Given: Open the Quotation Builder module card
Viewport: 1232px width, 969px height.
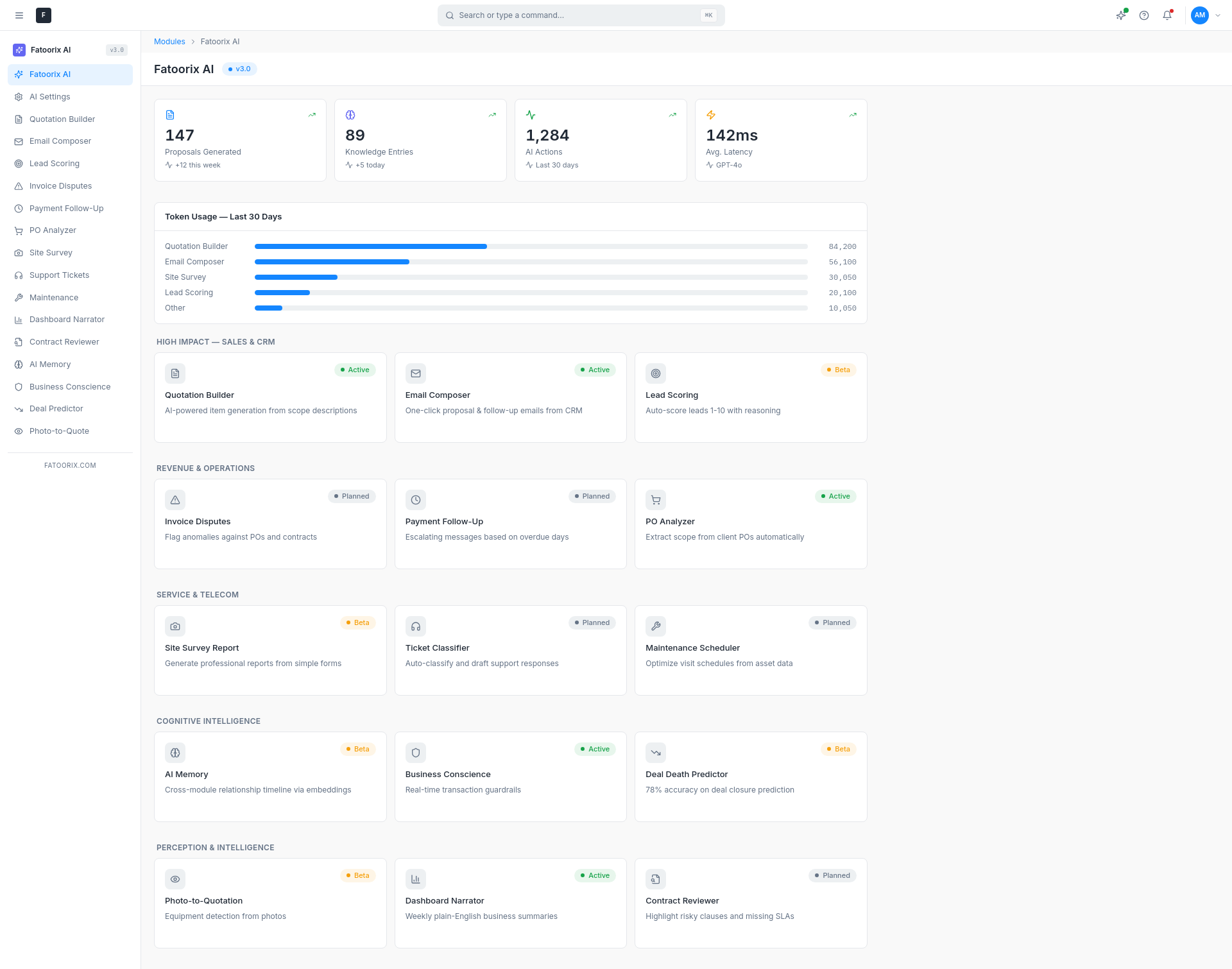Looking at the screenshot, I should (270, 397).
